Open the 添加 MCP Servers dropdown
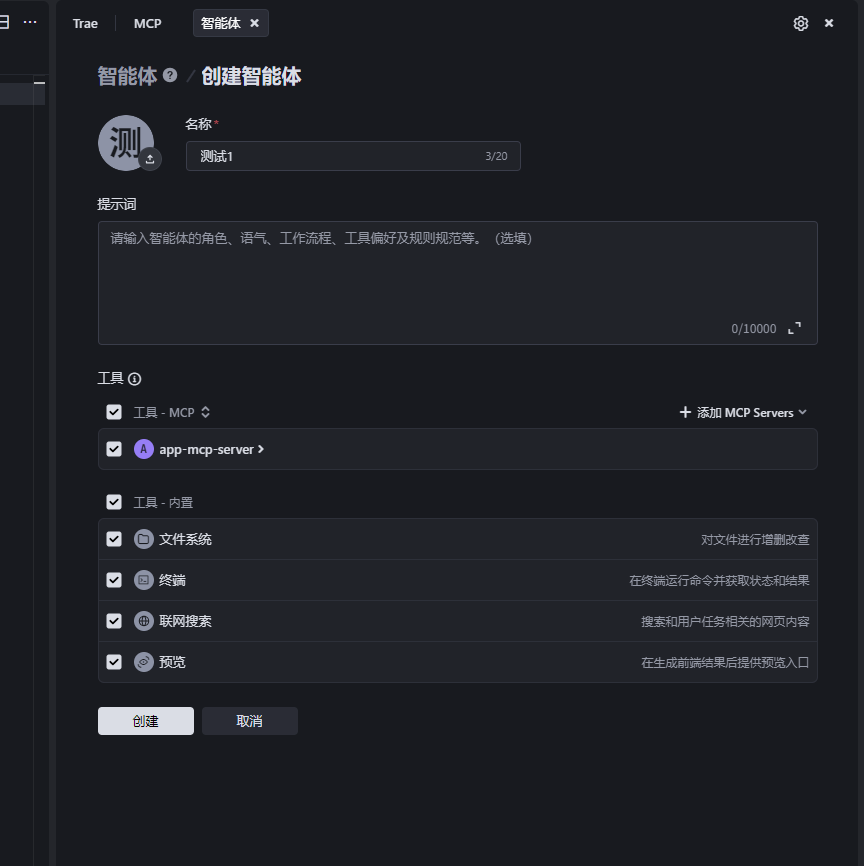This screenshot has width=864, height=866. point(742,412)
